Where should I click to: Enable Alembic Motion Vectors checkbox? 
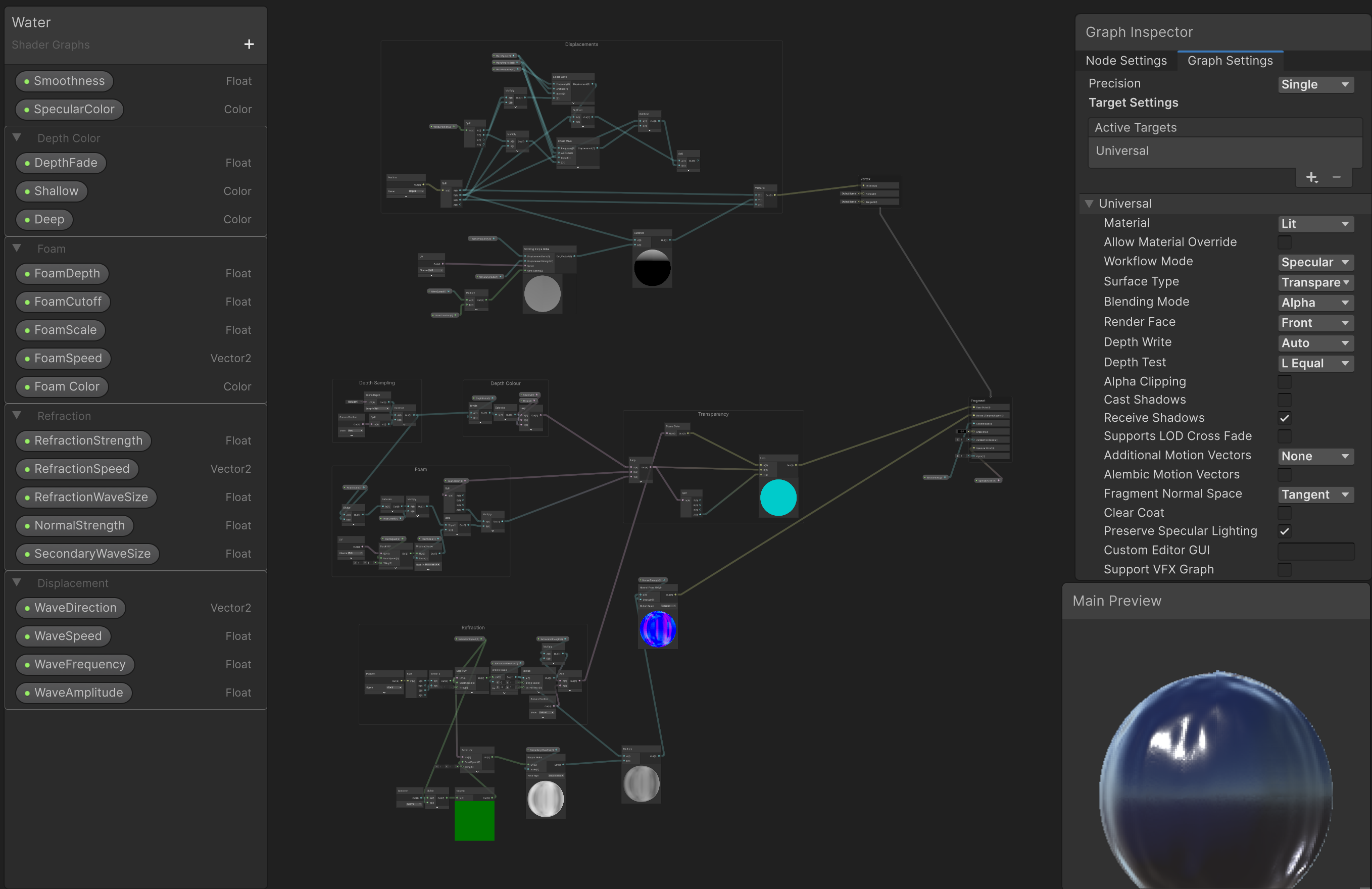point(1285,474)
